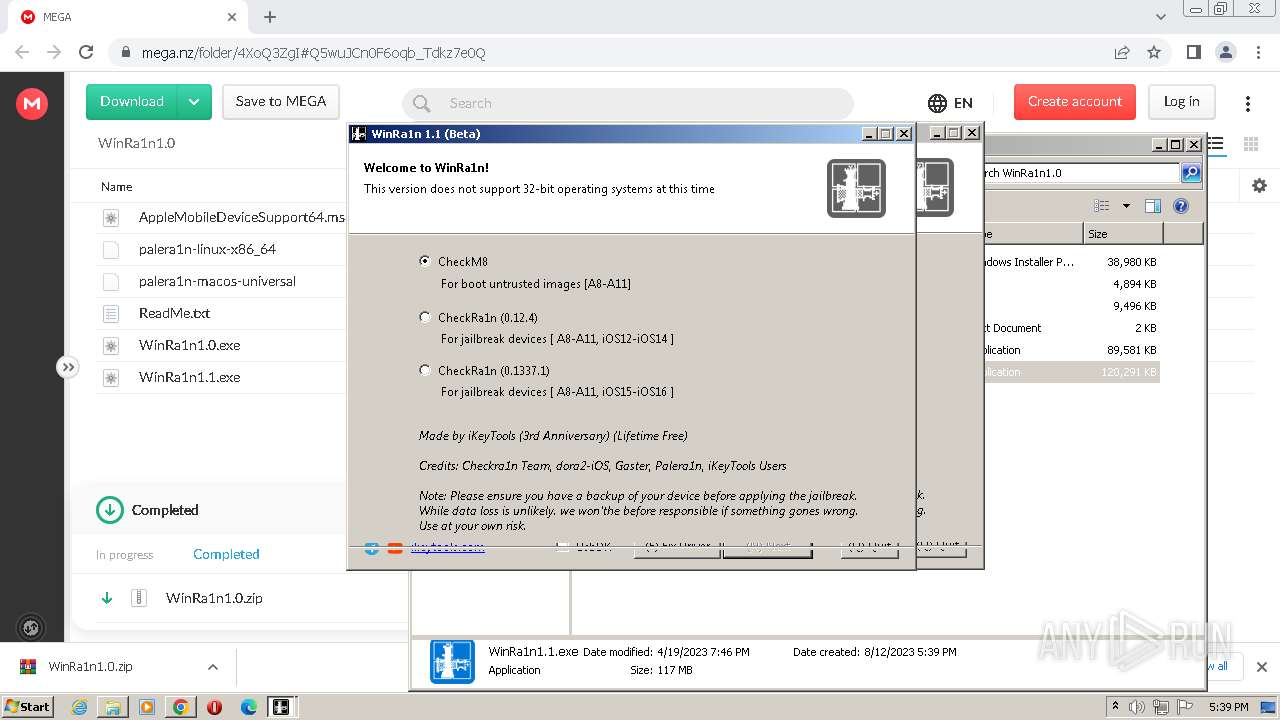Share this page from the address bar
The image size is (1280, 720).
point(1122,52)
